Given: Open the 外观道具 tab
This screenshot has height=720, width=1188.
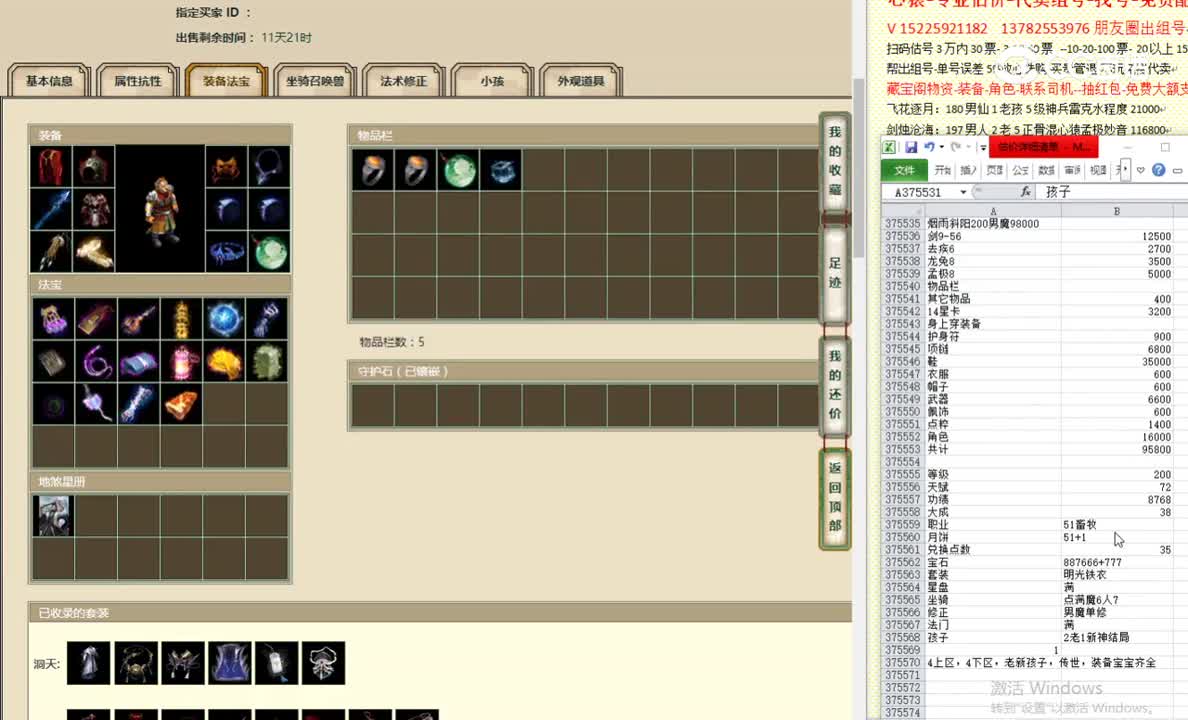Looking at the screenshot, I should tap(580, 81).
